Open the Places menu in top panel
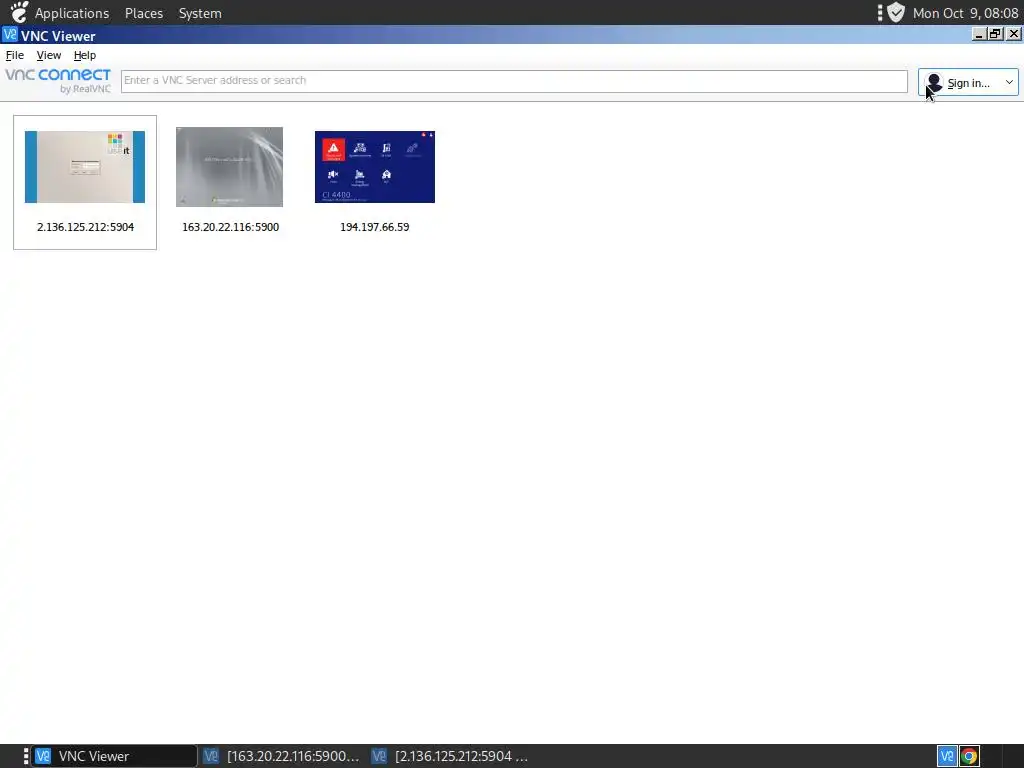This screenshot has height=768, width=1024. (144, 13)
